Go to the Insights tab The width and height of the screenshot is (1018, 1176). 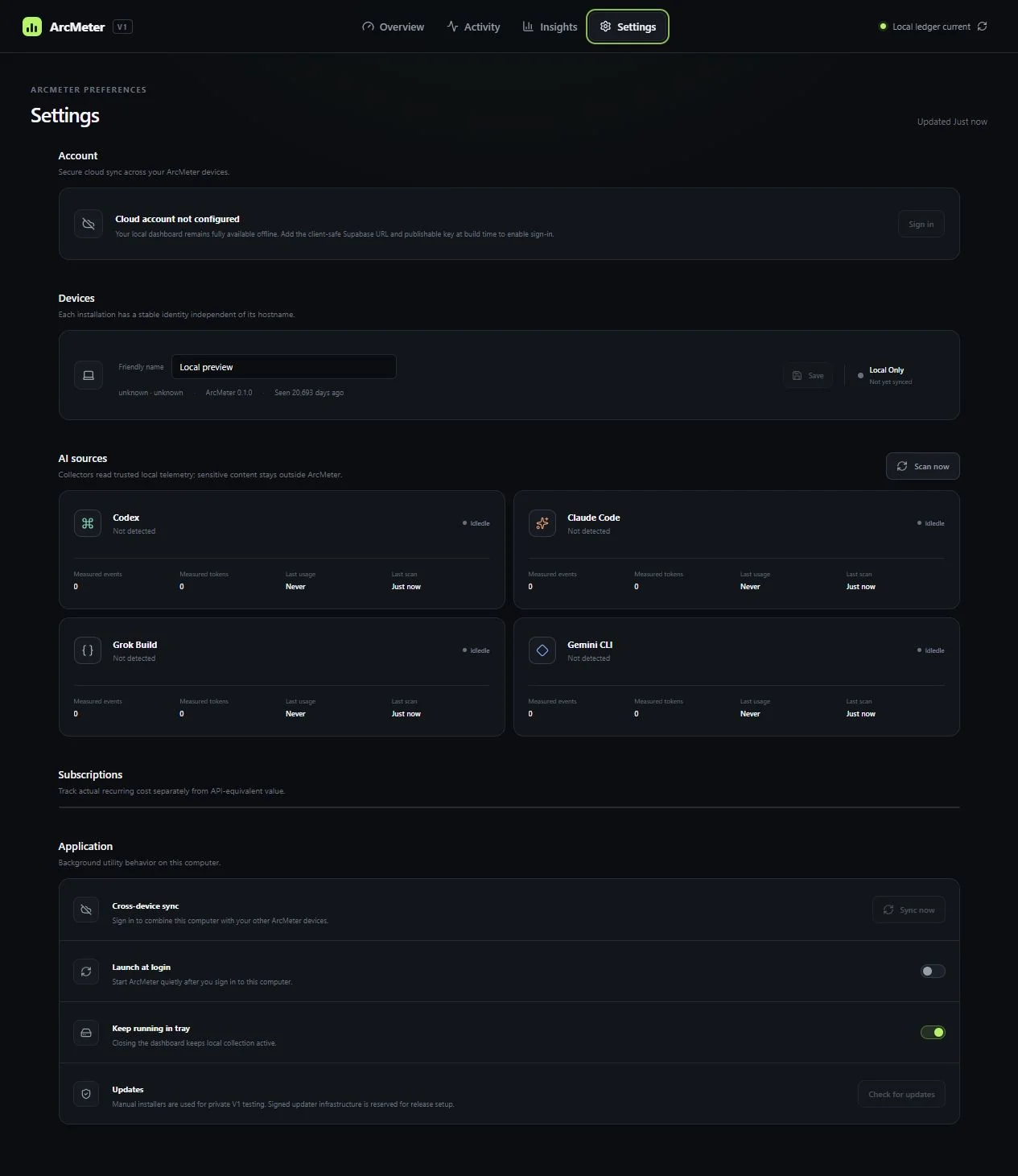tap(550, 27)
